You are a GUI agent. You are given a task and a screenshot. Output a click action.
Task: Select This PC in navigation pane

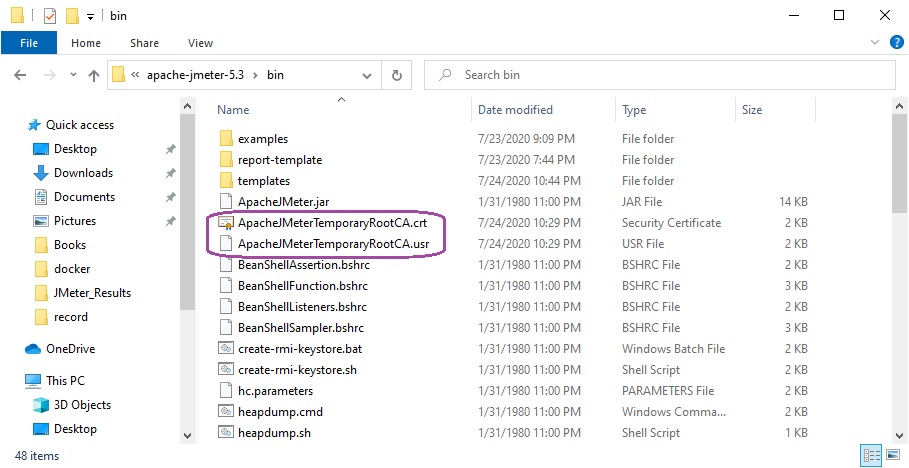65,381
